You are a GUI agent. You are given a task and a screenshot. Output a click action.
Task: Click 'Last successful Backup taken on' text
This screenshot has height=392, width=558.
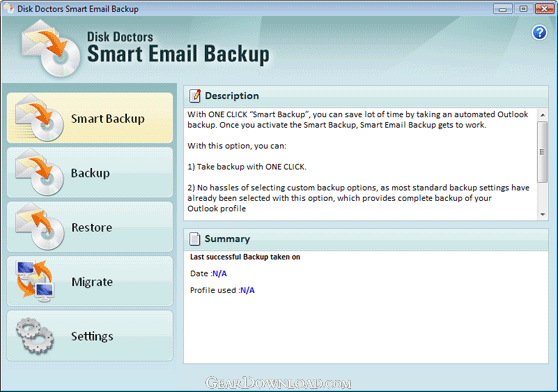[x=245, y=257]
